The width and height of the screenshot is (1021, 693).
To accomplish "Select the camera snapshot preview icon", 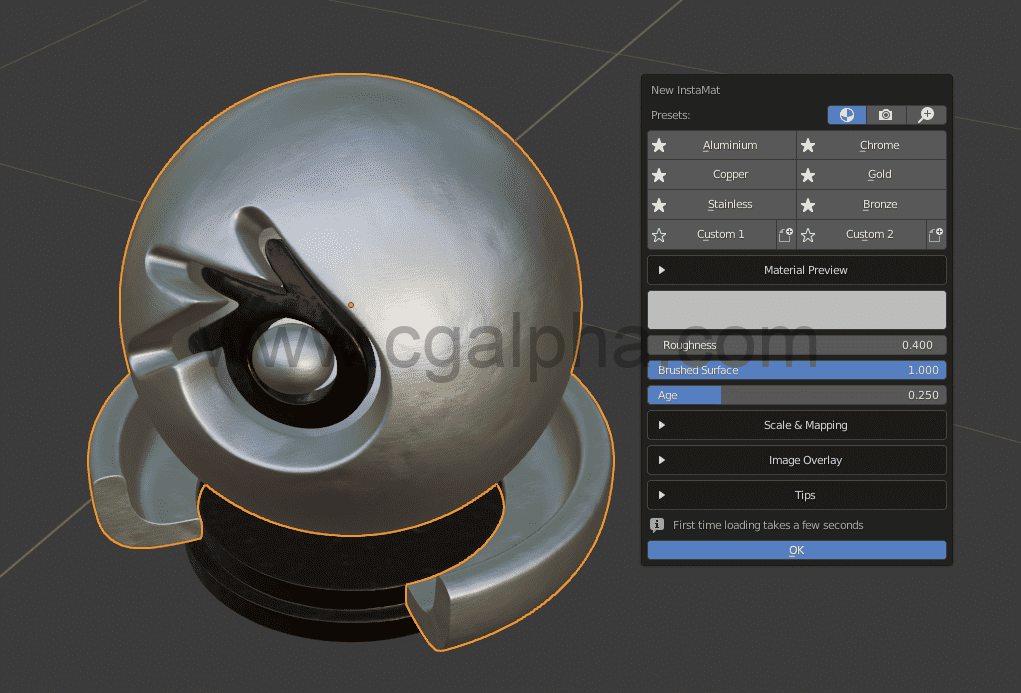I will point(885,114).
